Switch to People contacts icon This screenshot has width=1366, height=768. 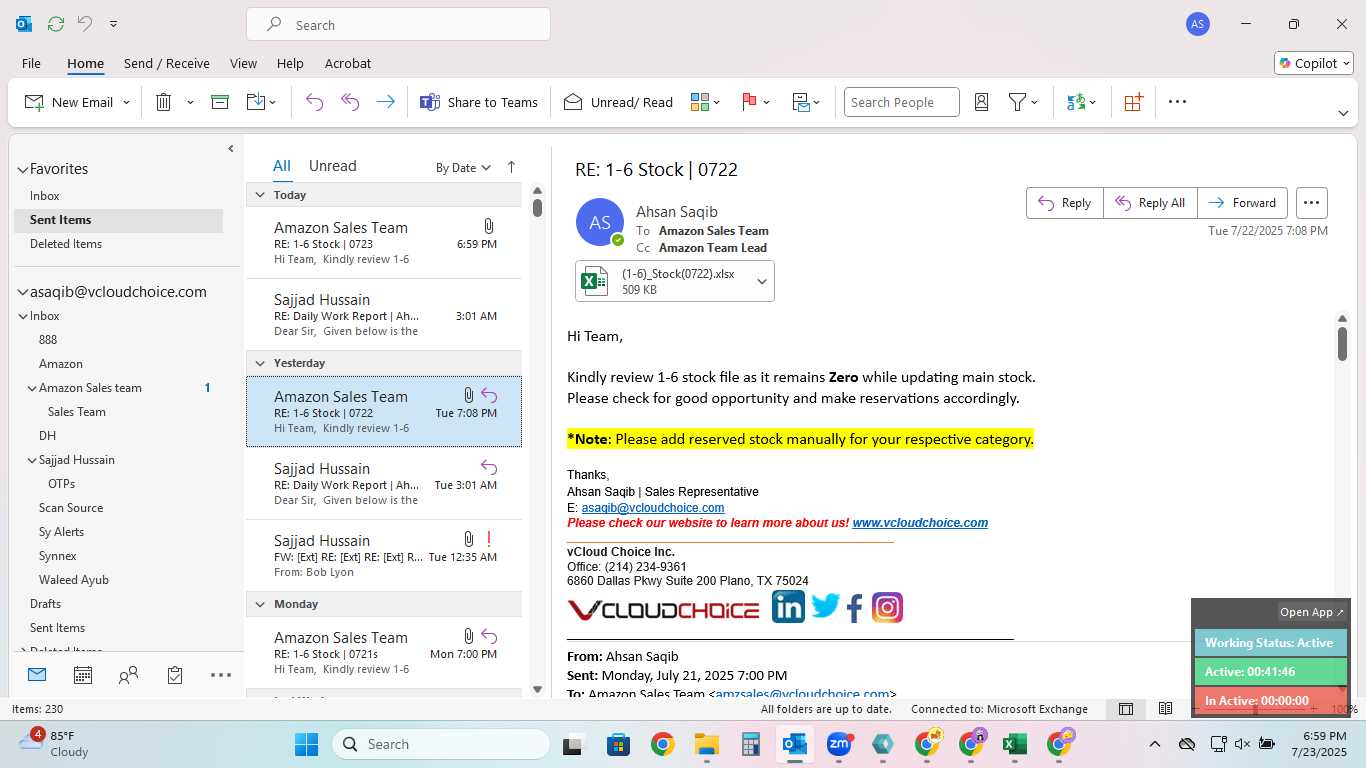tap(128, 676)
